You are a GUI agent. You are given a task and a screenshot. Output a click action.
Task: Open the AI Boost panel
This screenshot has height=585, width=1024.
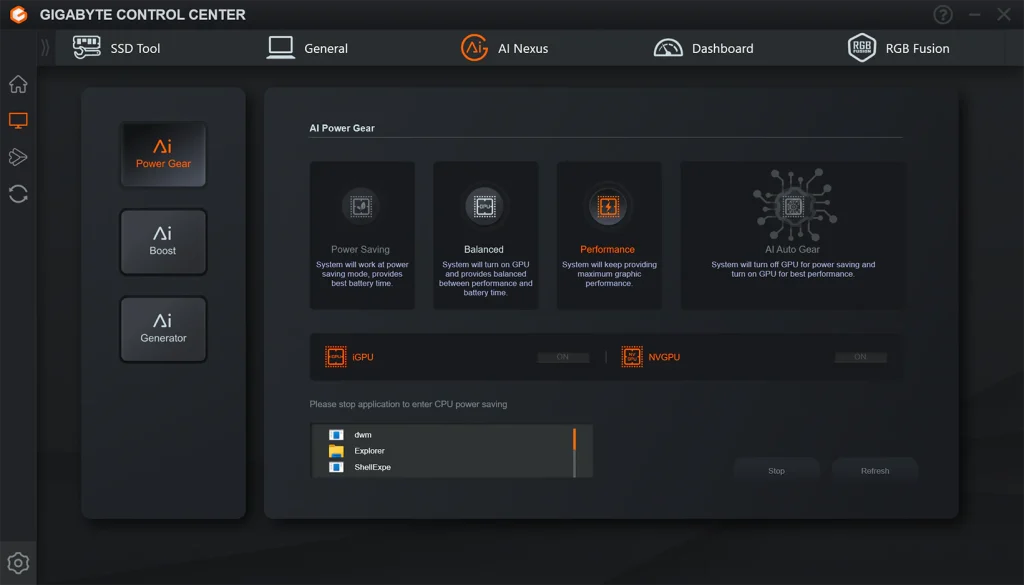[163, 242]
